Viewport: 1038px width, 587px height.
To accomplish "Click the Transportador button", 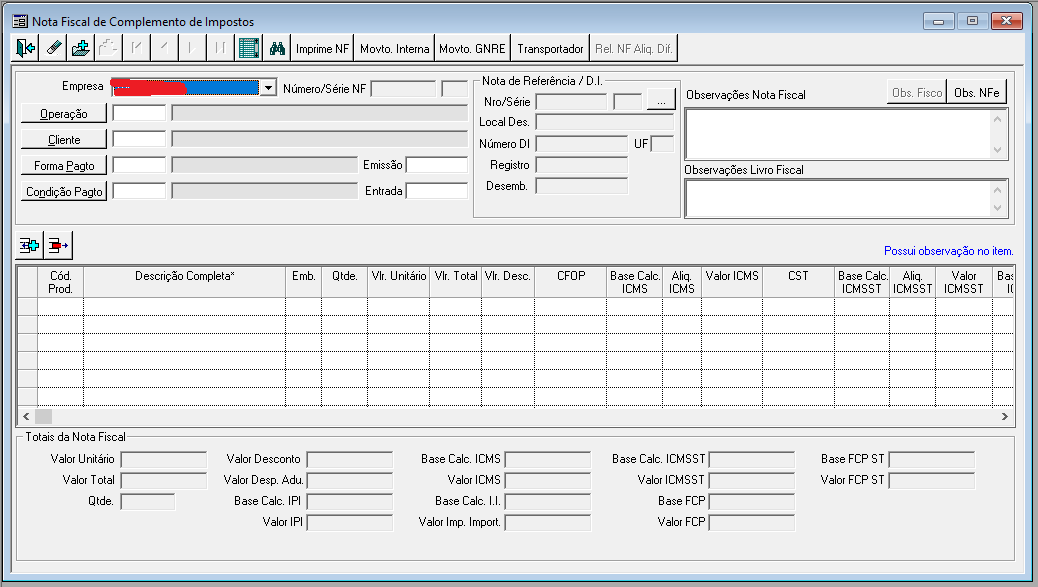I will coord(550,48).
